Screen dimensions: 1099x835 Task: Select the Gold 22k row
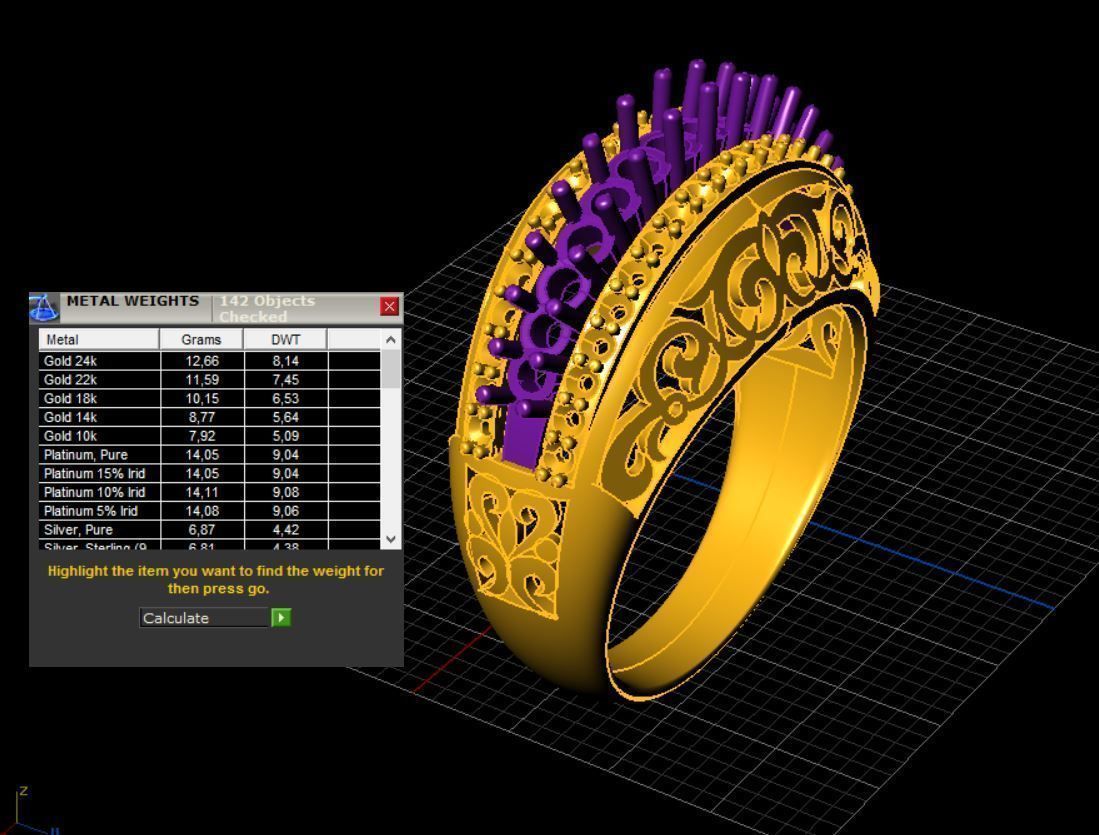(x=210, y=380)
